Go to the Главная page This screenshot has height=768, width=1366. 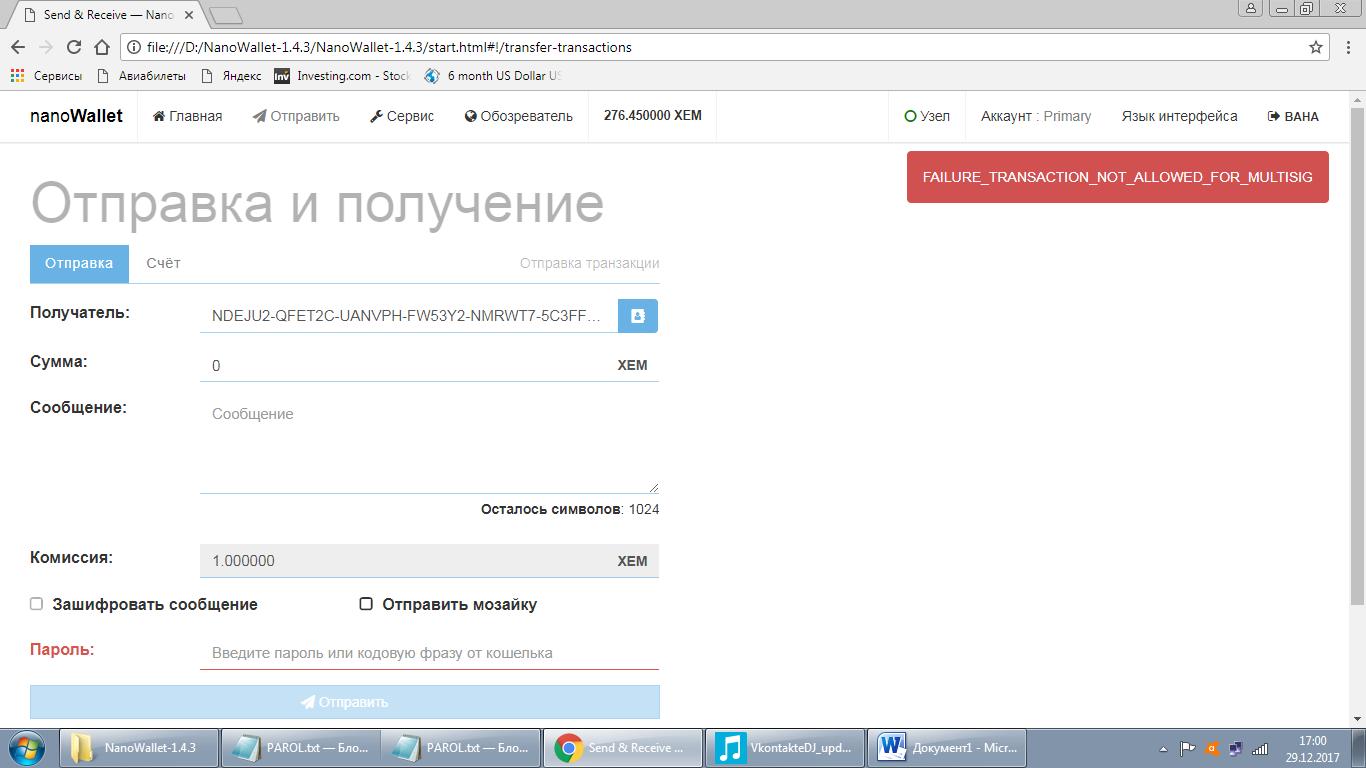click(187, 116)
